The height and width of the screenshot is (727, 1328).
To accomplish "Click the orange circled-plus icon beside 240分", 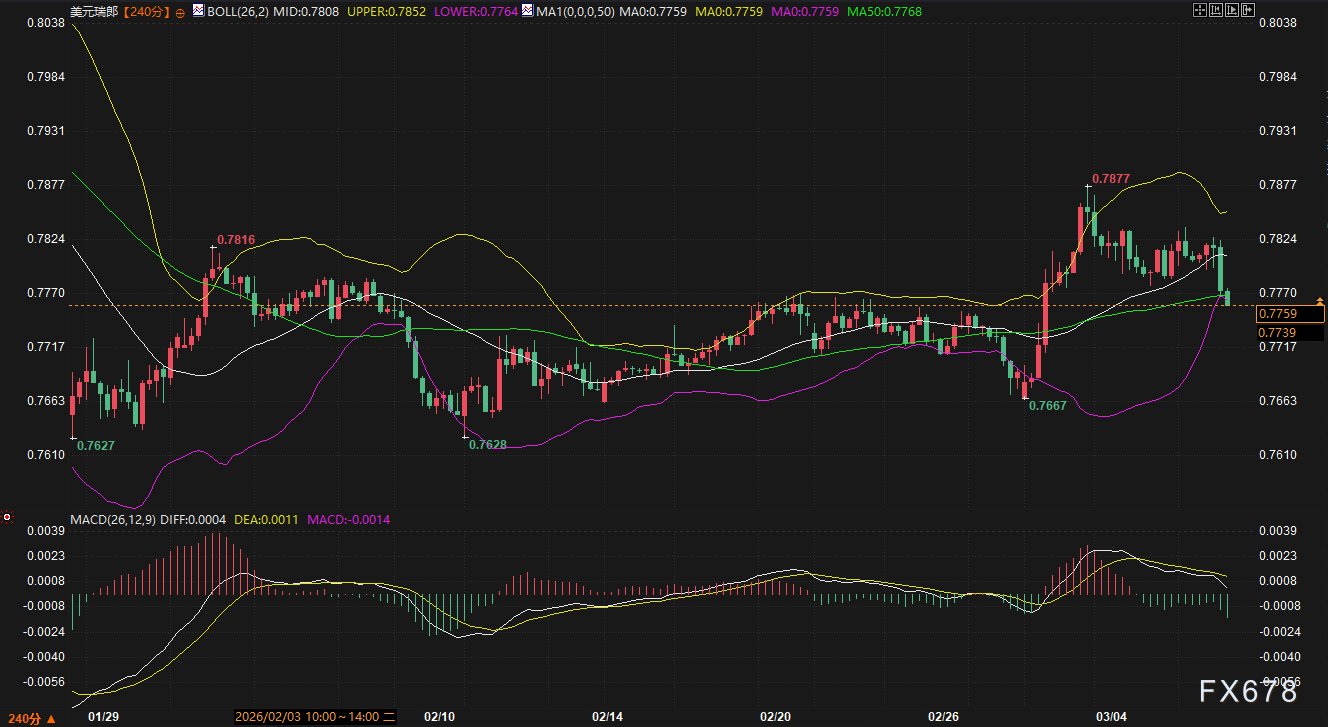I will (x=178, y=12).
